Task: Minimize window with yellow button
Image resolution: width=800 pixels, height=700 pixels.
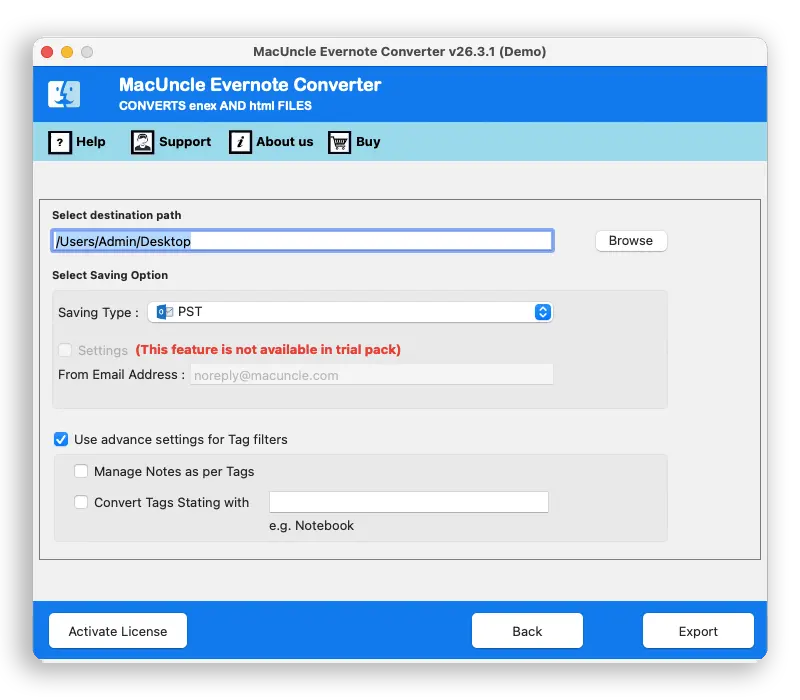Action: [67, 52]
